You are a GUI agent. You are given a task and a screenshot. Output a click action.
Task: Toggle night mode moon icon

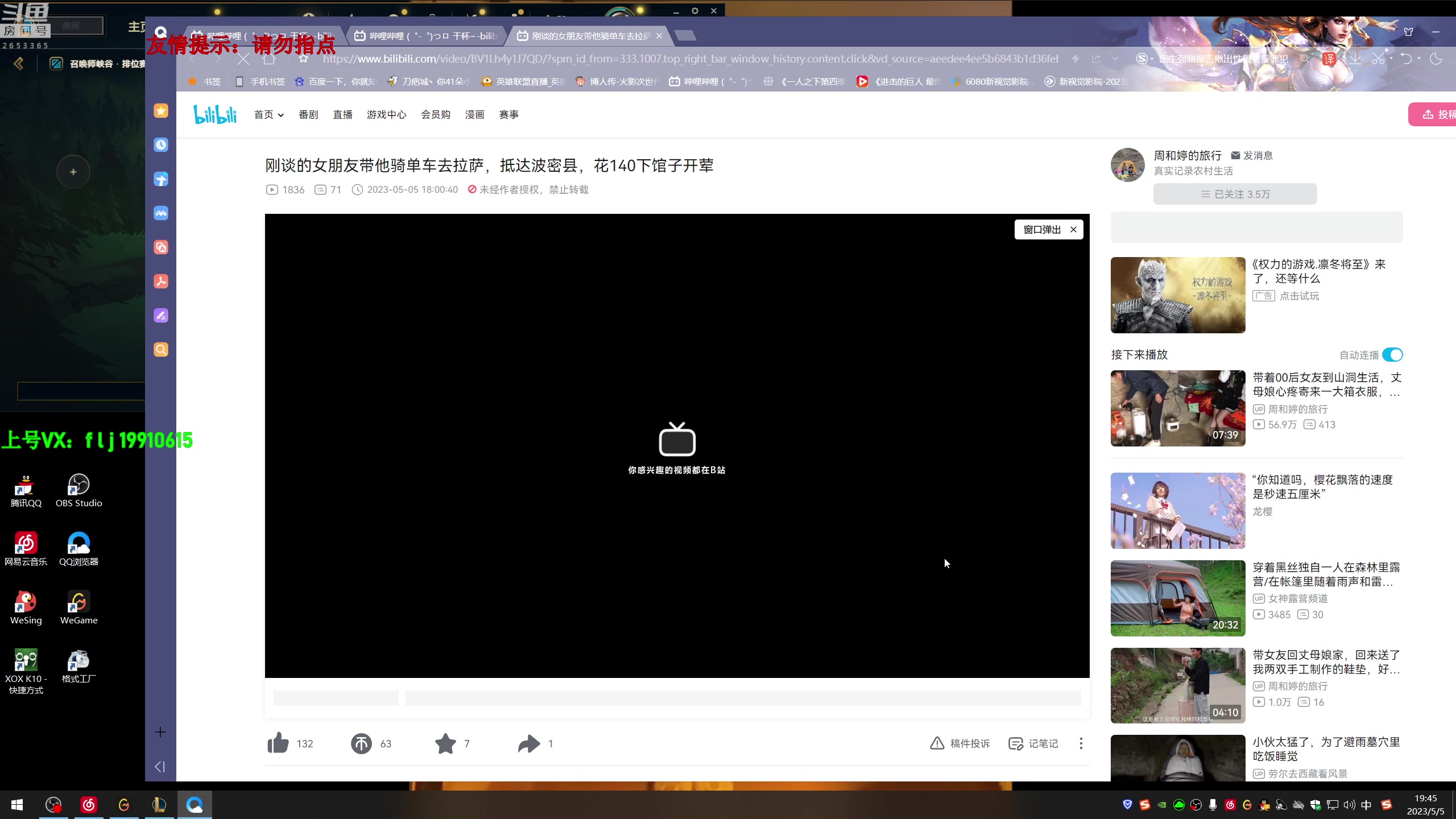1436,59
